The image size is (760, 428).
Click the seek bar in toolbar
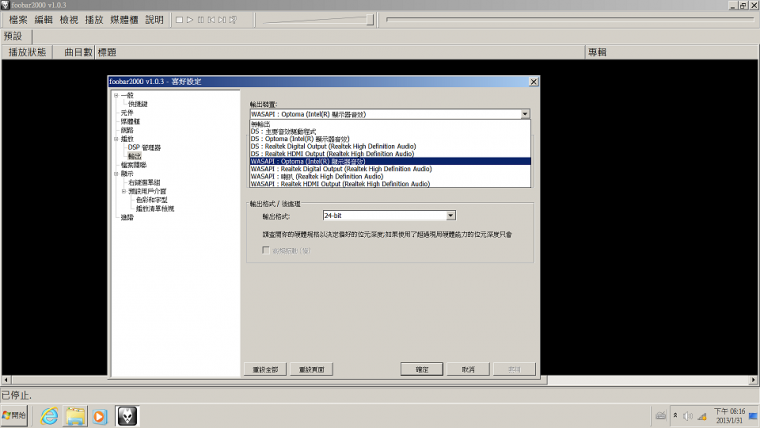tap(570, 20)
